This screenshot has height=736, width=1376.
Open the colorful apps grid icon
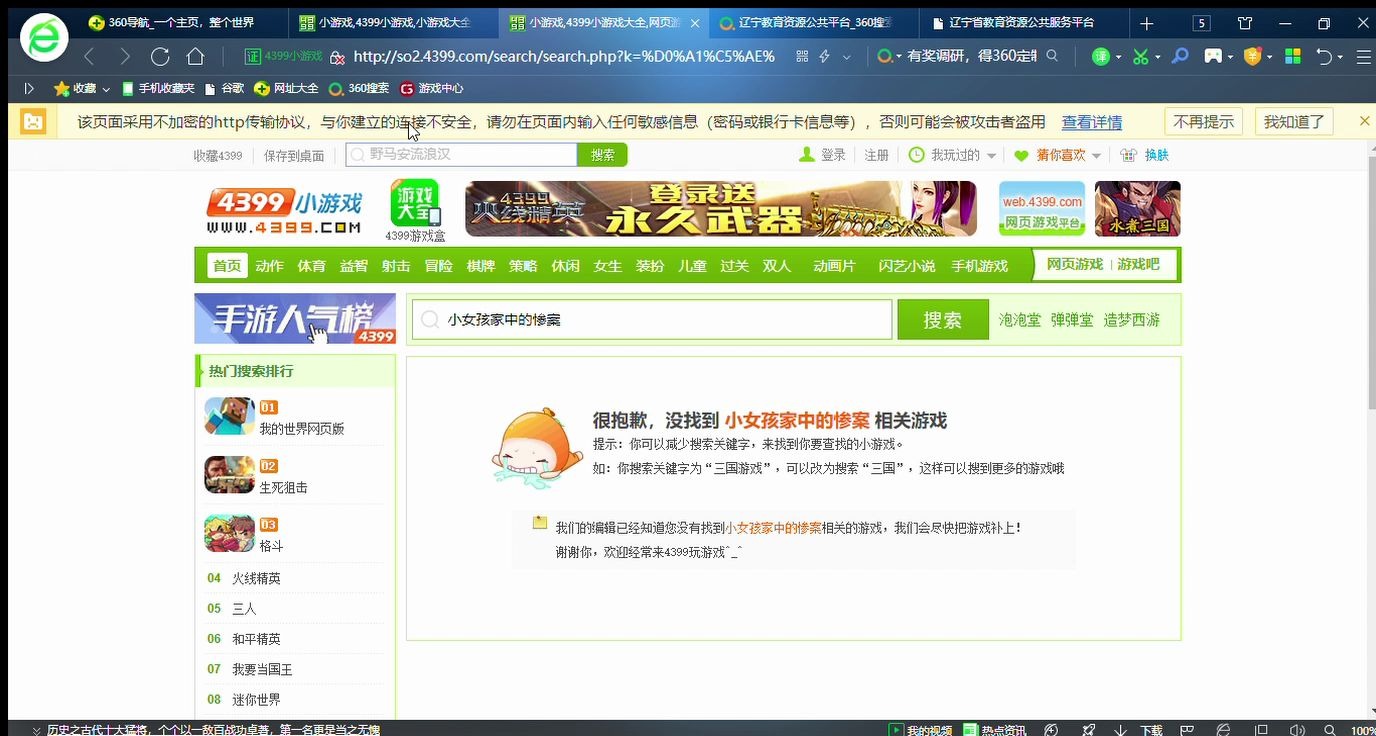click(x=1293, y=57)
